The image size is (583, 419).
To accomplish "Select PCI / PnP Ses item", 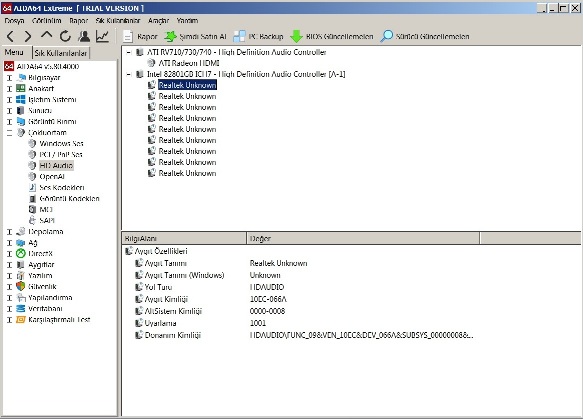I will tap(61, 154).
